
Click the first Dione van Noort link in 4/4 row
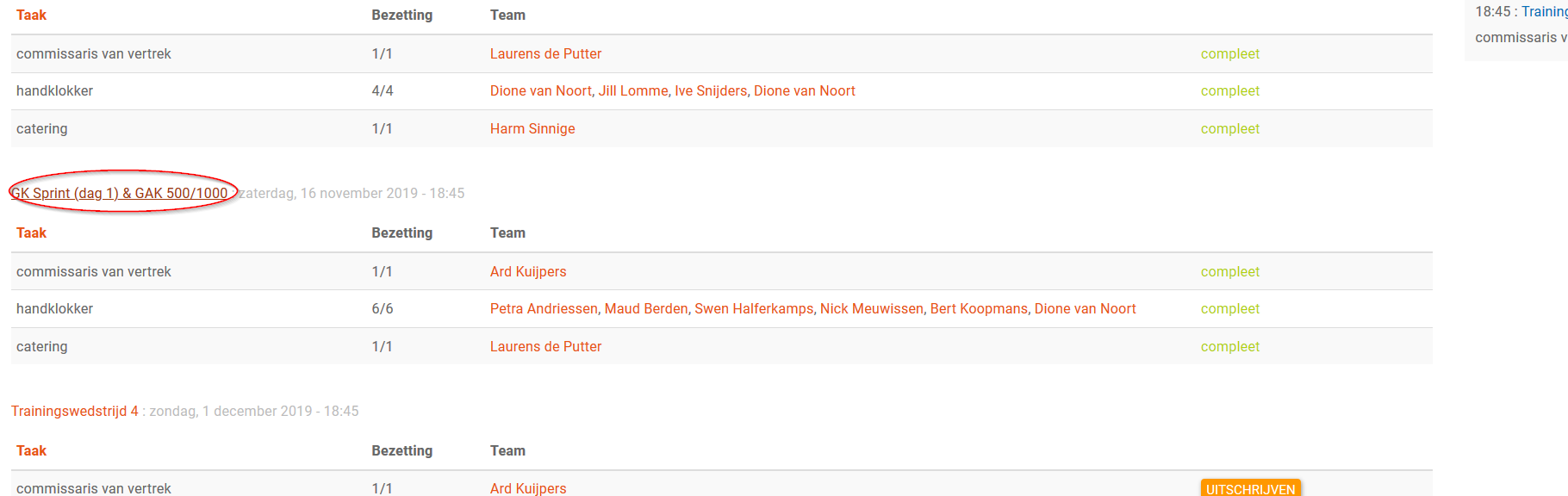point(541,90)
